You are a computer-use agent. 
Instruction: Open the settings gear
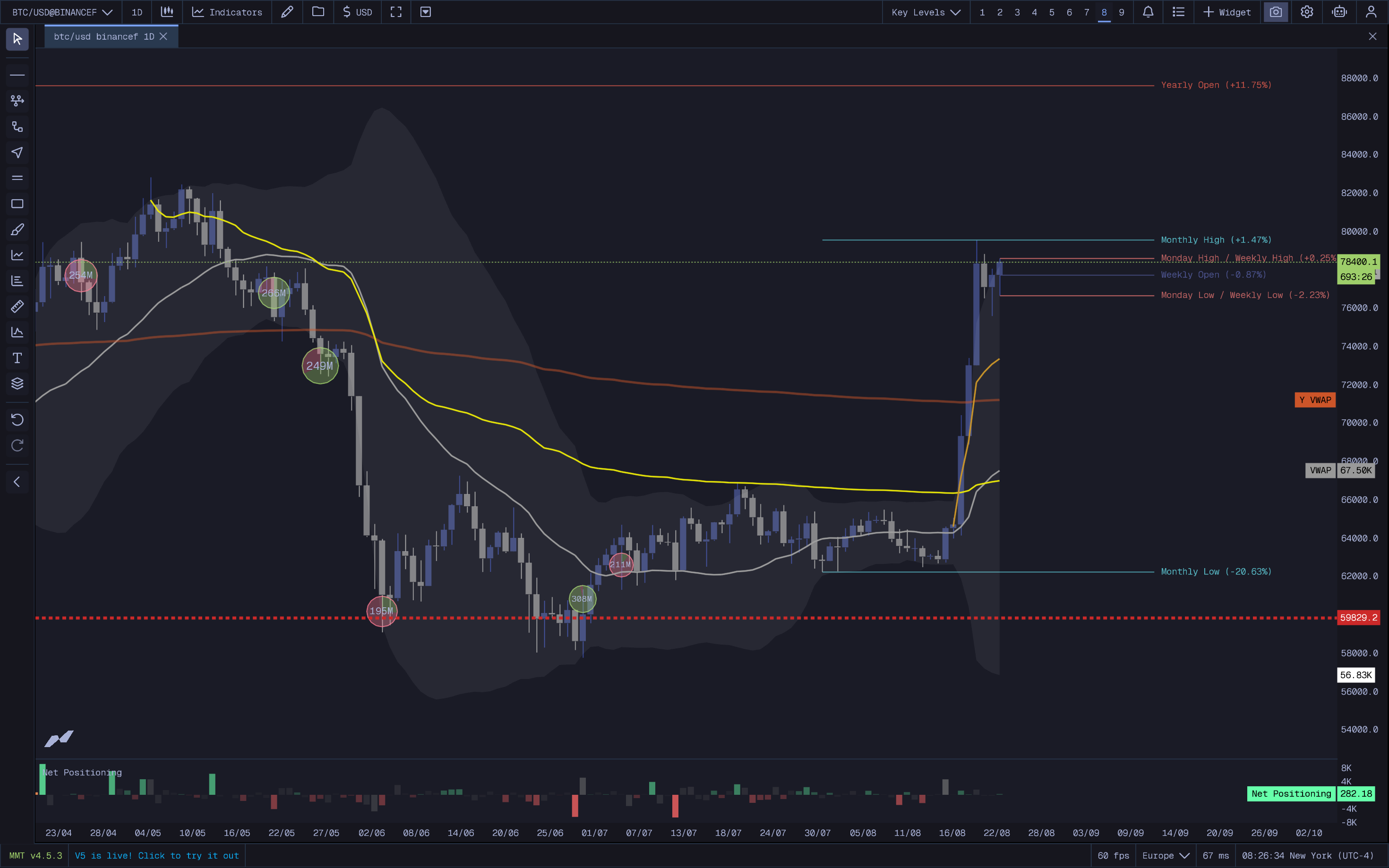[1307, 12]
